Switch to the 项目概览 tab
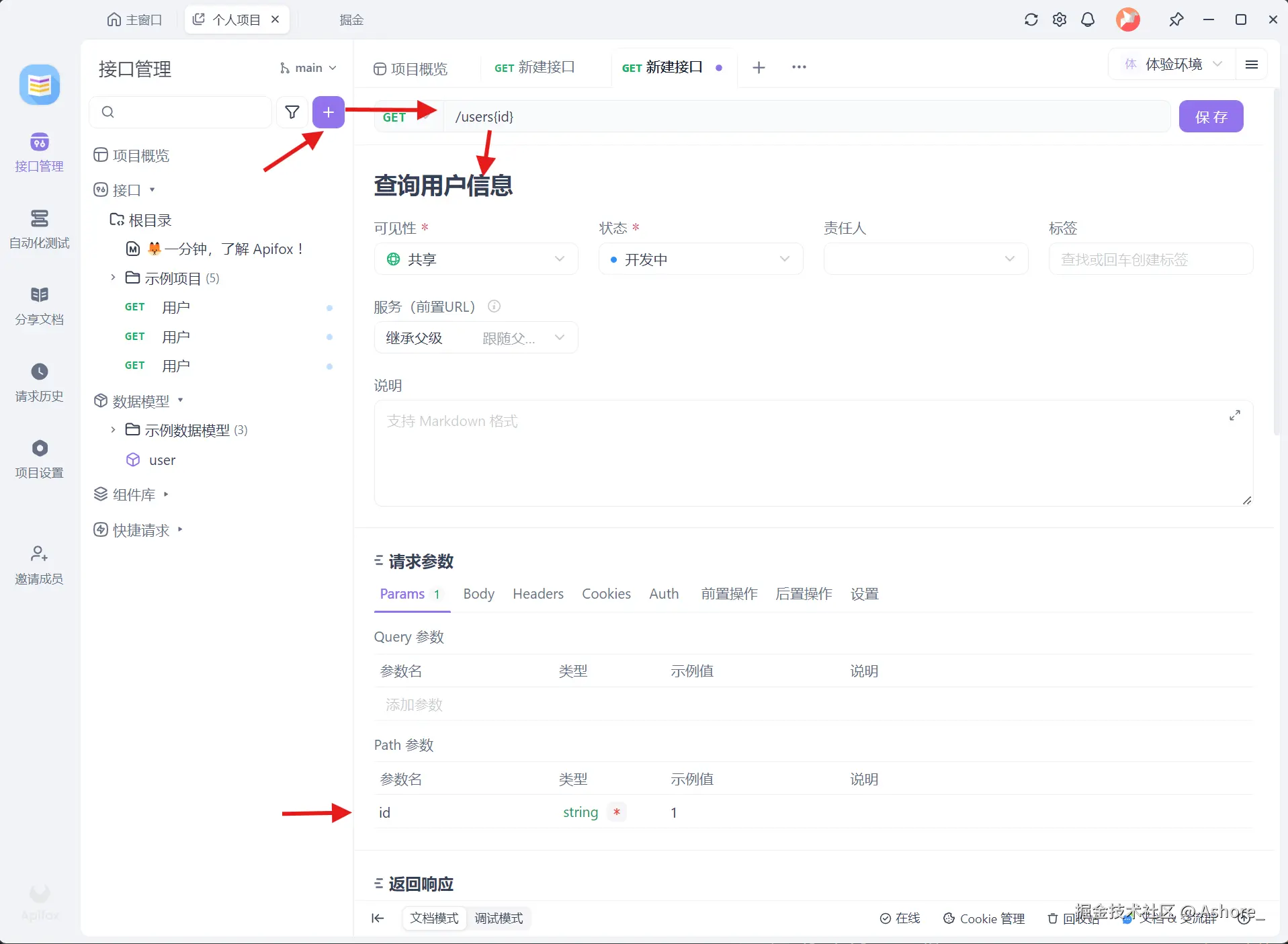This screenshot has height=944, width=1288. click(x=411, y=69)
